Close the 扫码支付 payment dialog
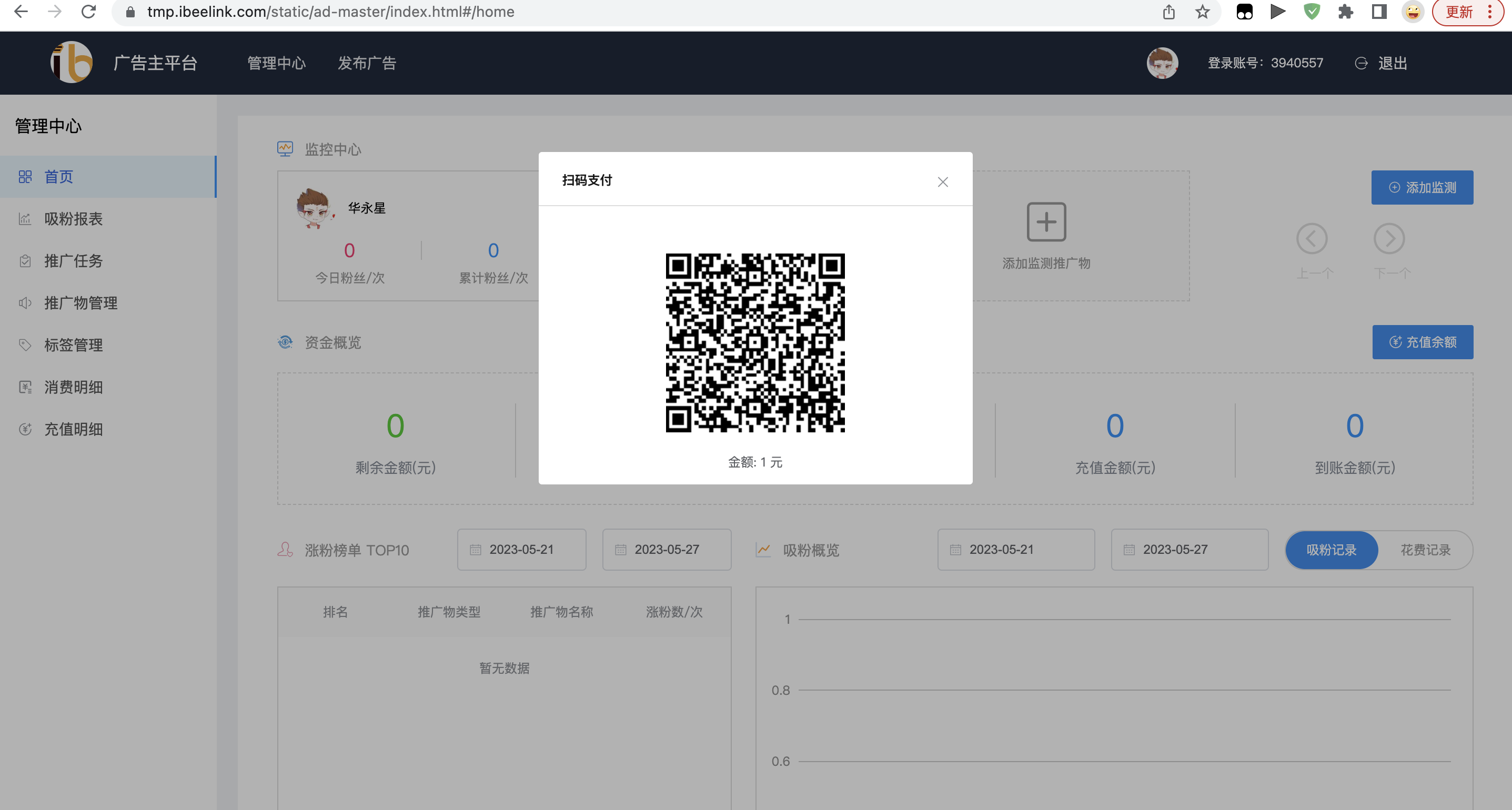 pyautogui.click(x=943, y=182)
